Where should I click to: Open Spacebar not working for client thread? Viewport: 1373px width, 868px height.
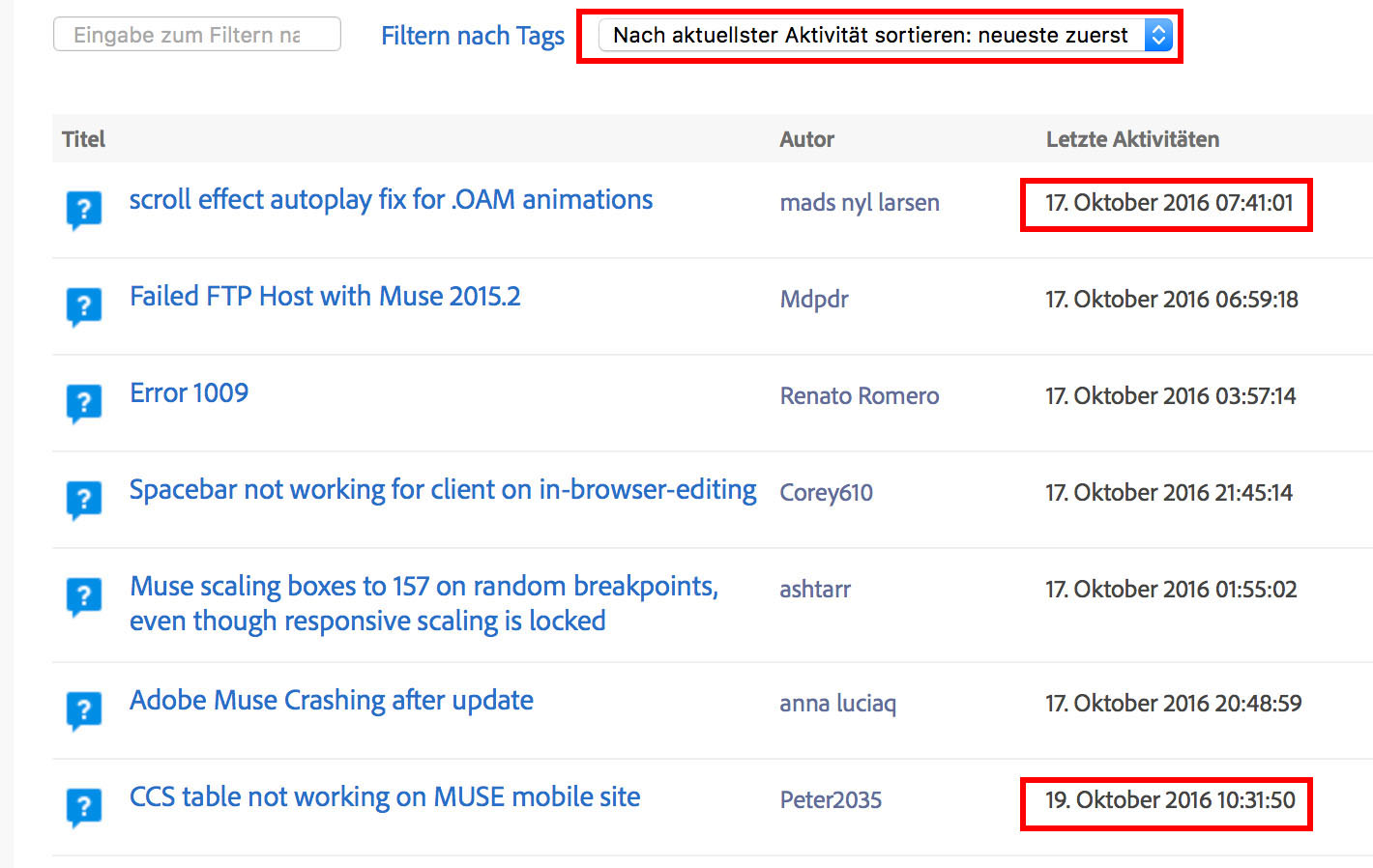coord(443,490)
